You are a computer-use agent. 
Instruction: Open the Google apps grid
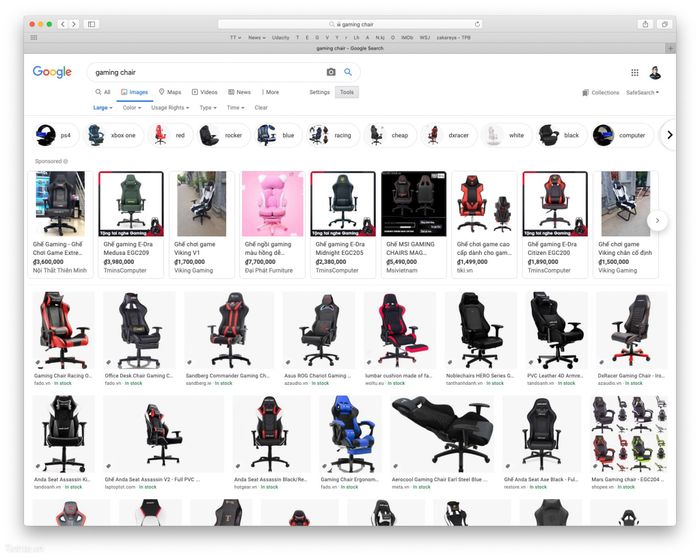pos(634,72)
